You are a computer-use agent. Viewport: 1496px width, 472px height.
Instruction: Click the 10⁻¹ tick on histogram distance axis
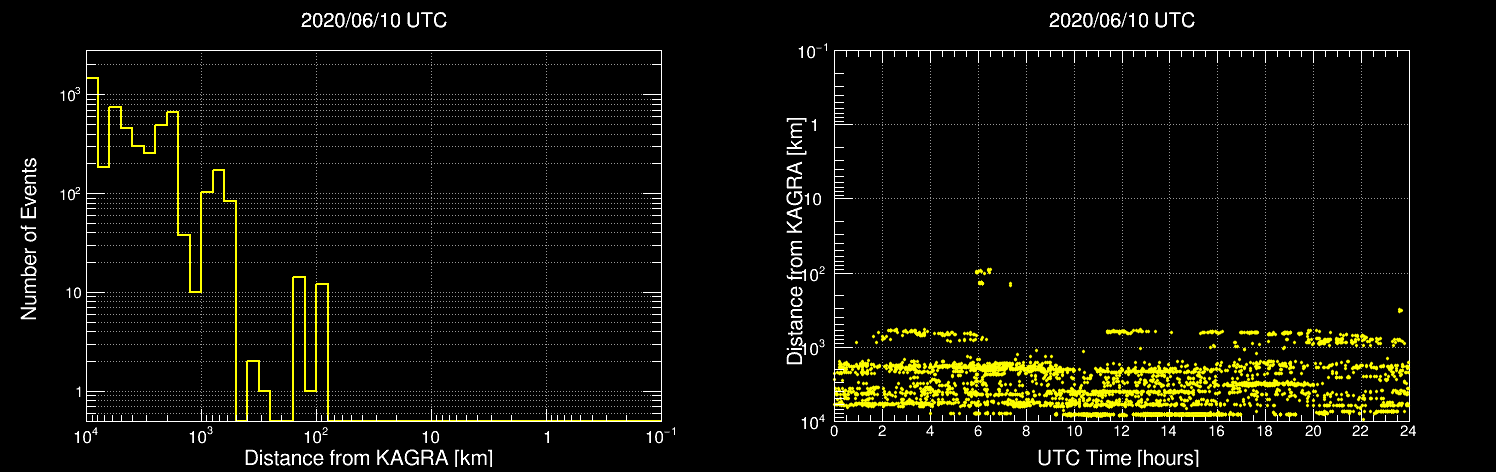[661, 436]
